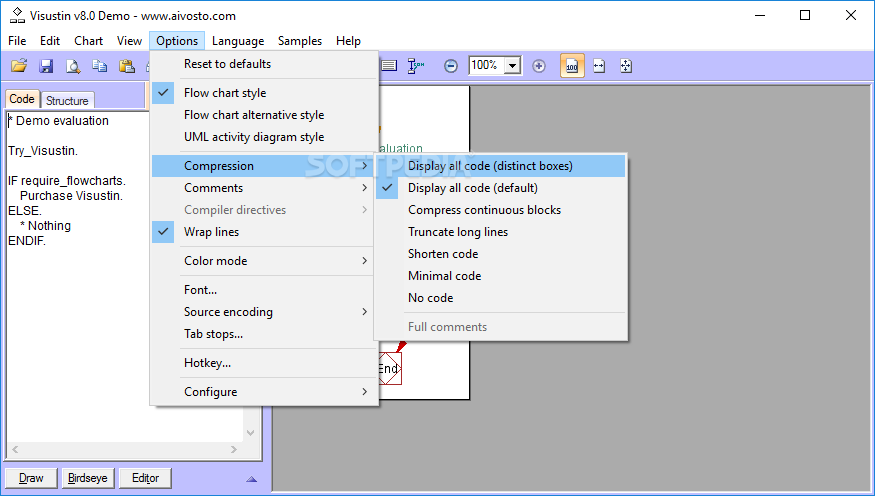This screenshot has width=875, height=496.
Task: Click code panel scroll right arrow
Action: click(234, 449)
